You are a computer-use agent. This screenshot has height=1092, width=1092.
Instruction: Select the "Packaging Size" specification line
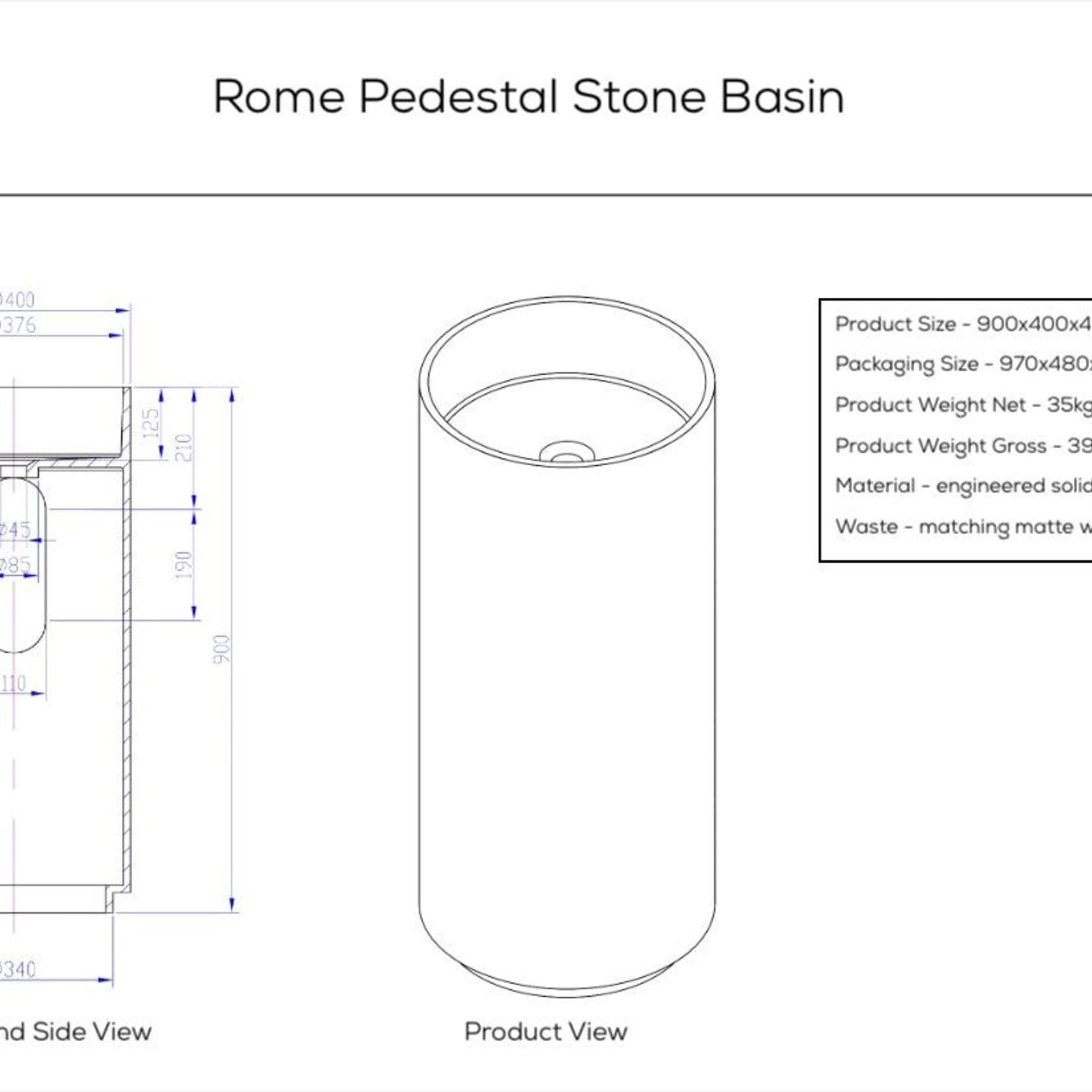click(x=963, y=364)
